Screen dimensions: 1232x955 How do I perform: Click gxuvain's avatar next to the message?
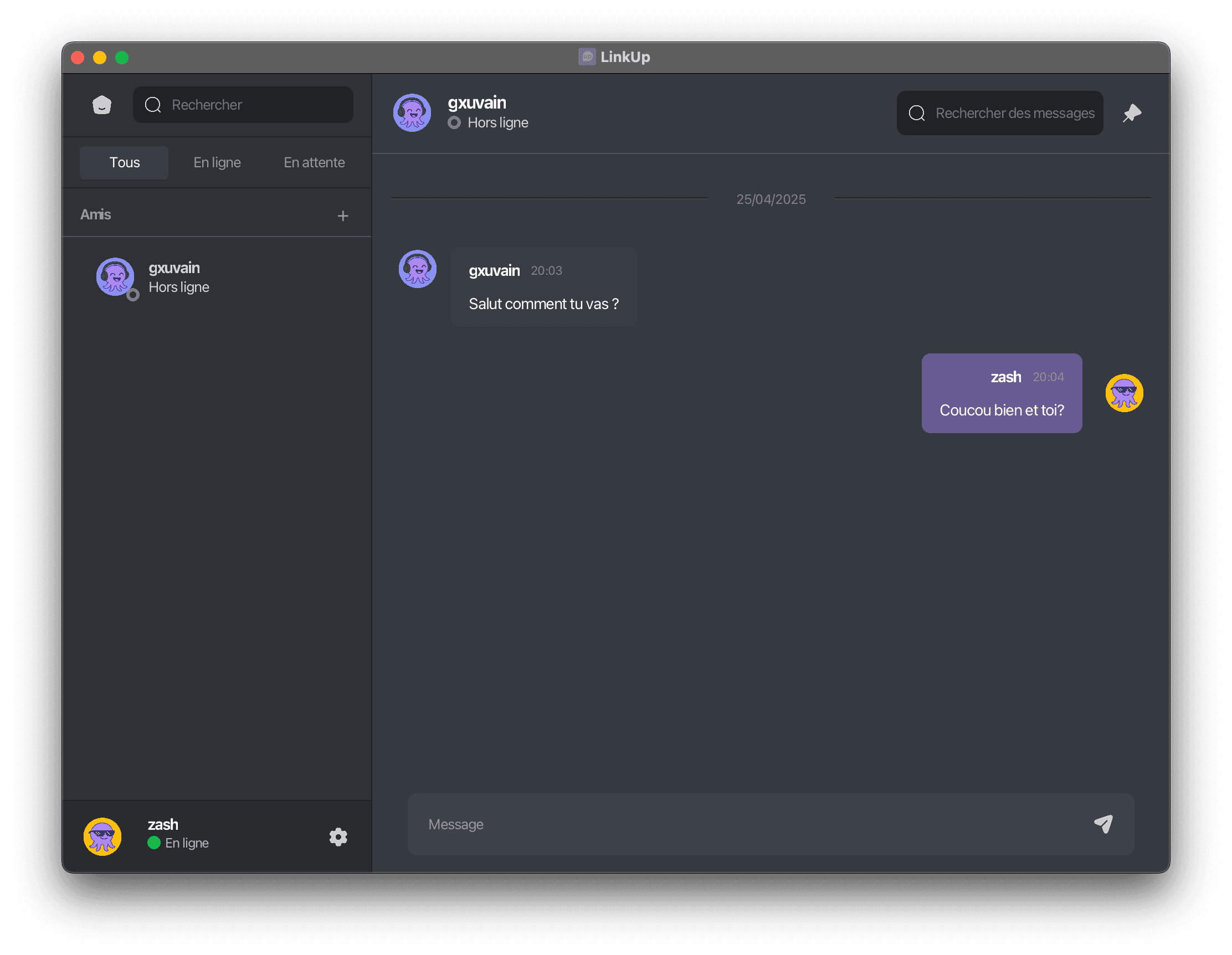418,269
